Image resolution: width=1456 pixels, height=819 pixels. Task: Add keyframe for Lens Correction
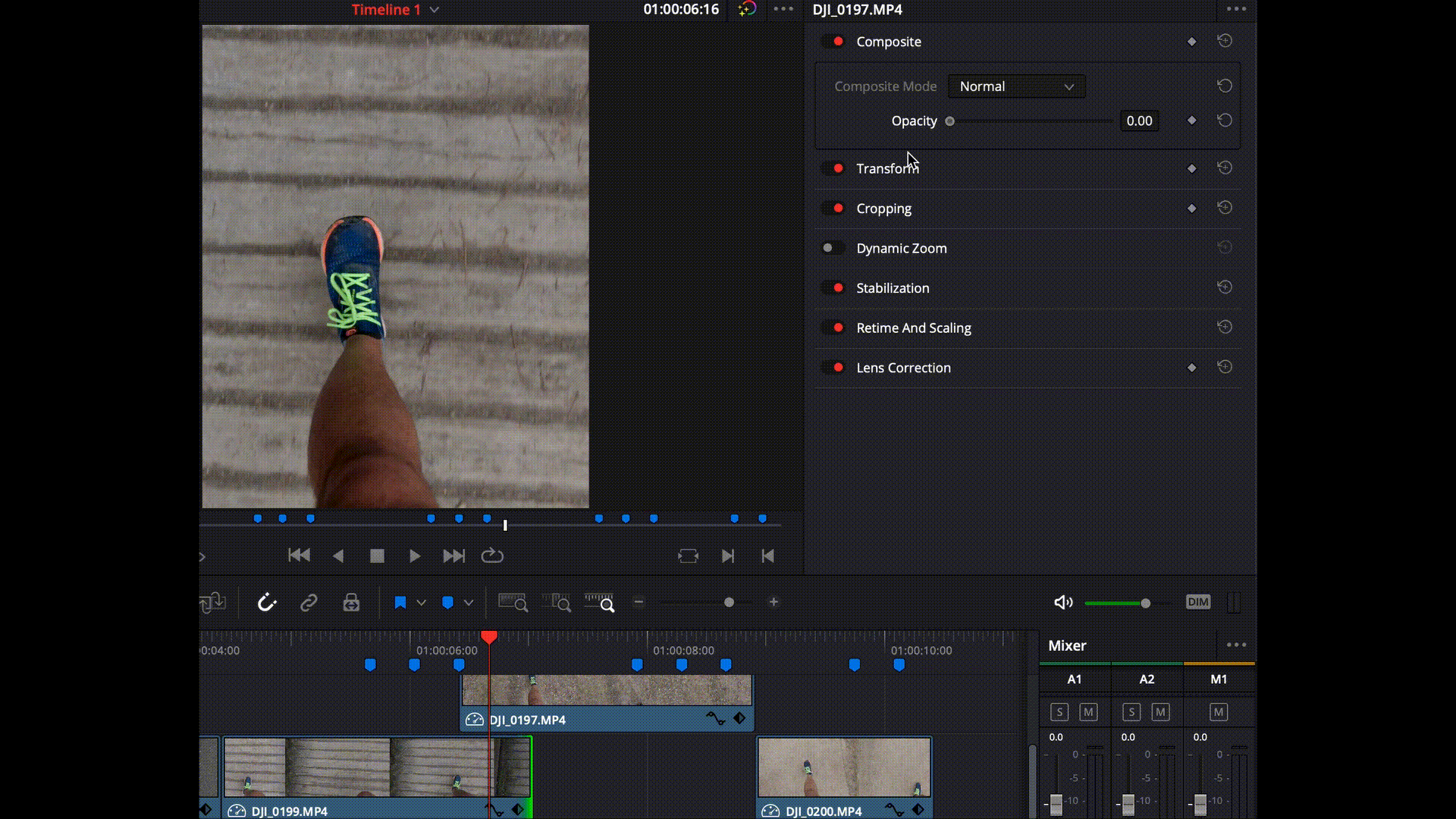pyautogui.click(x=1191, y=368)
